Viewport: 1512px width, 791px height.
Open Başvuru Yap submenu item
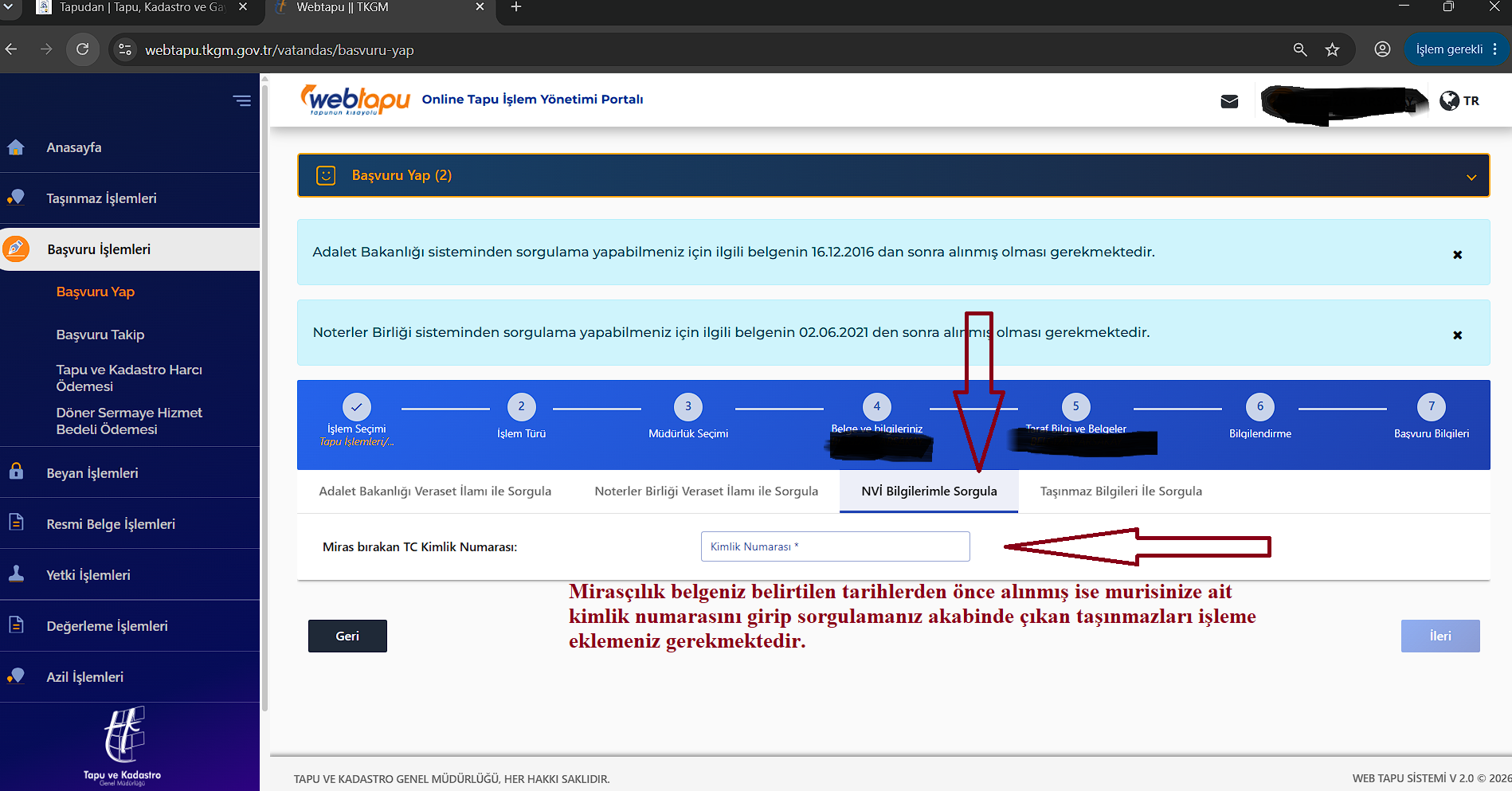pos(96,292)
